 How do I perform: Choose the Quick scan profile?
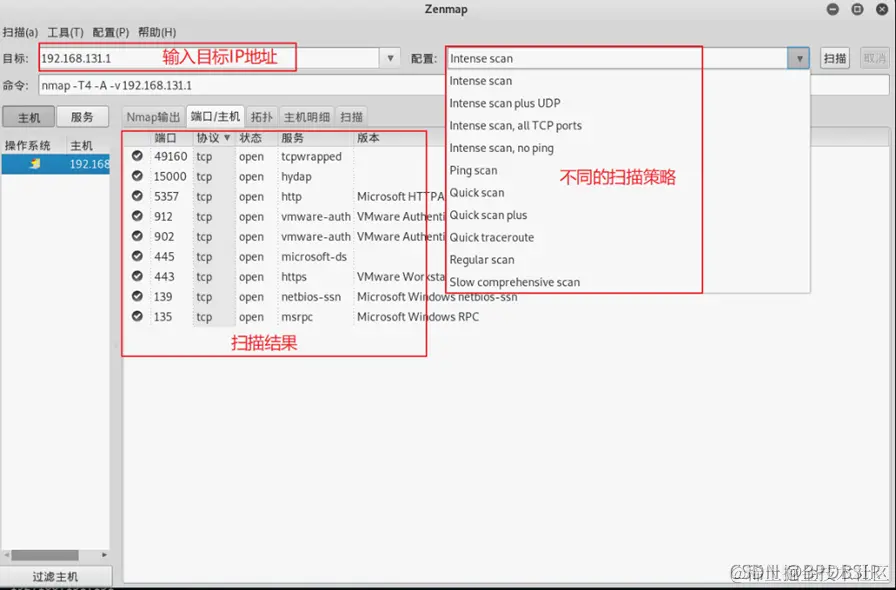[x=477, y=193]
